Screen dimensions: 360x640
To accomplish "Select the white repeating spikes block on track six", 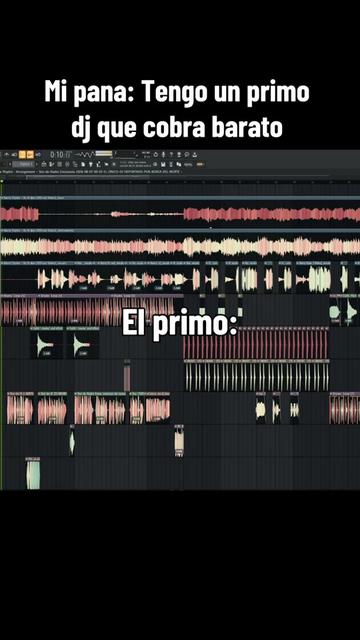I will 256,376.
